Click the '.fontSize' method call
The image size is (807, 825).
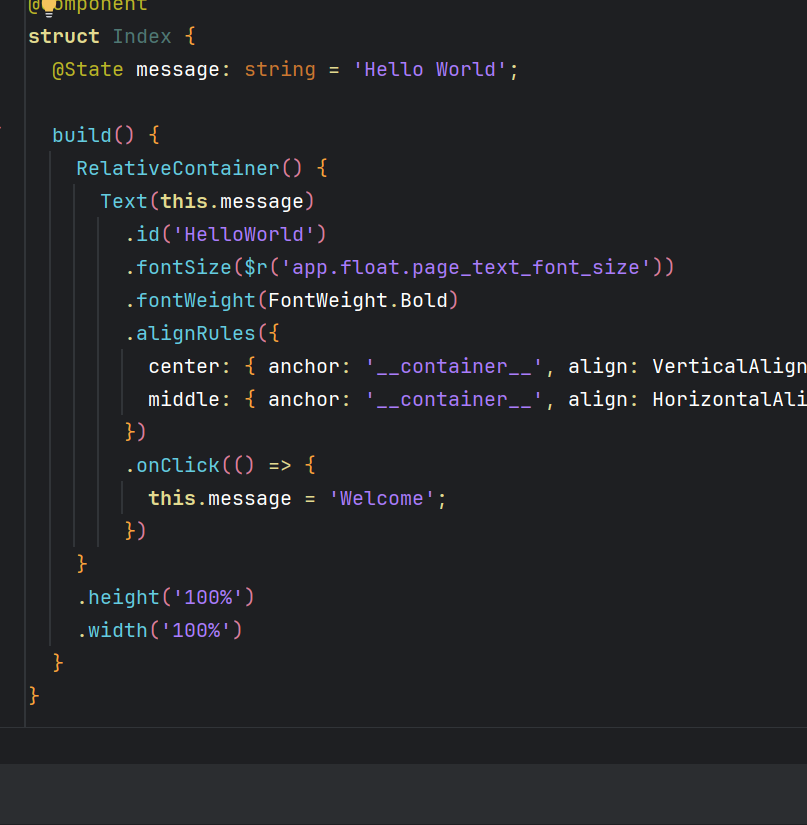pos(178,268)
